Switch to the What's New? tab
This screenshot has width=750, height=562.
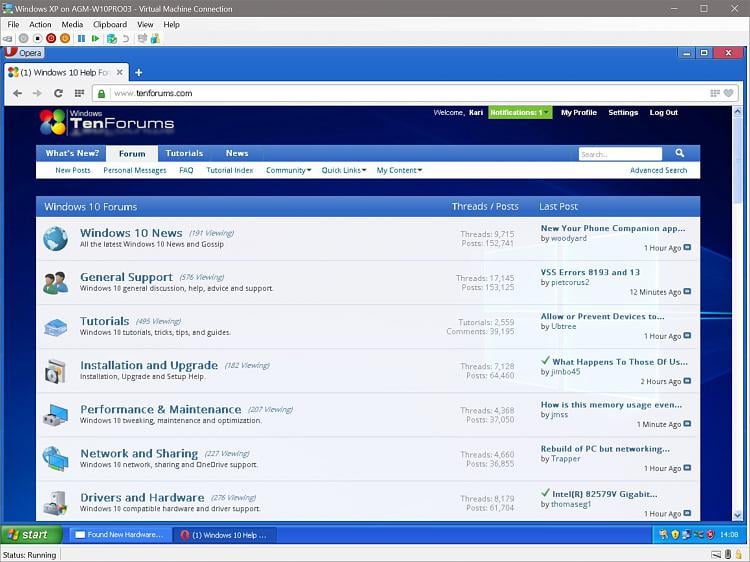coord(72,153)
